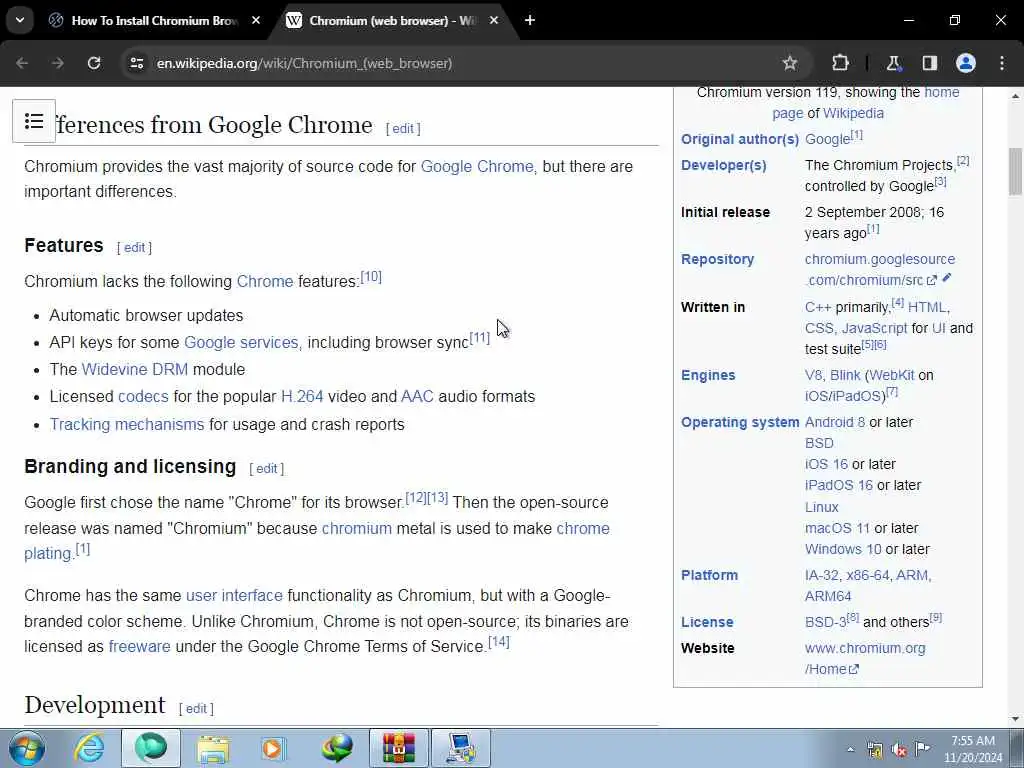Open the Widevine DRM link

(x=135, y=370)
